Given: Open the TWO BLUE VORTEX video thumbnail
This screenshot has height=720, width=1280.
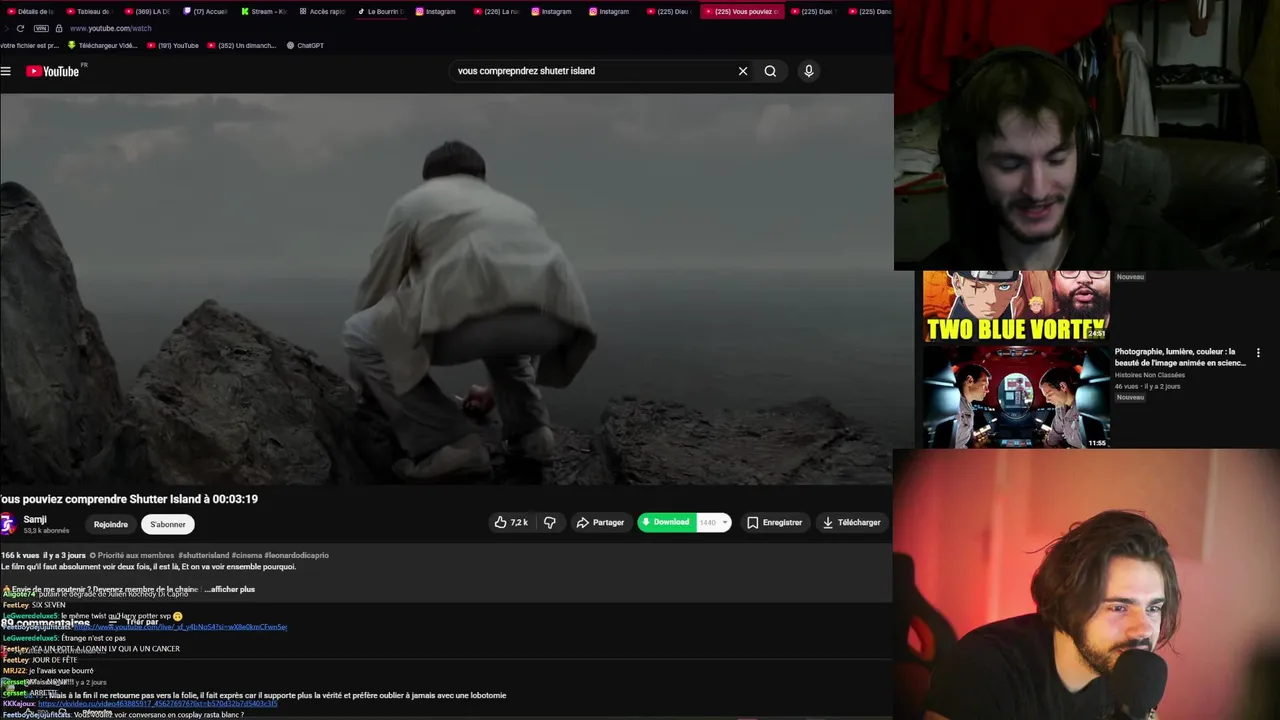Looking at the screenshot, I should tap(1016, 306).
